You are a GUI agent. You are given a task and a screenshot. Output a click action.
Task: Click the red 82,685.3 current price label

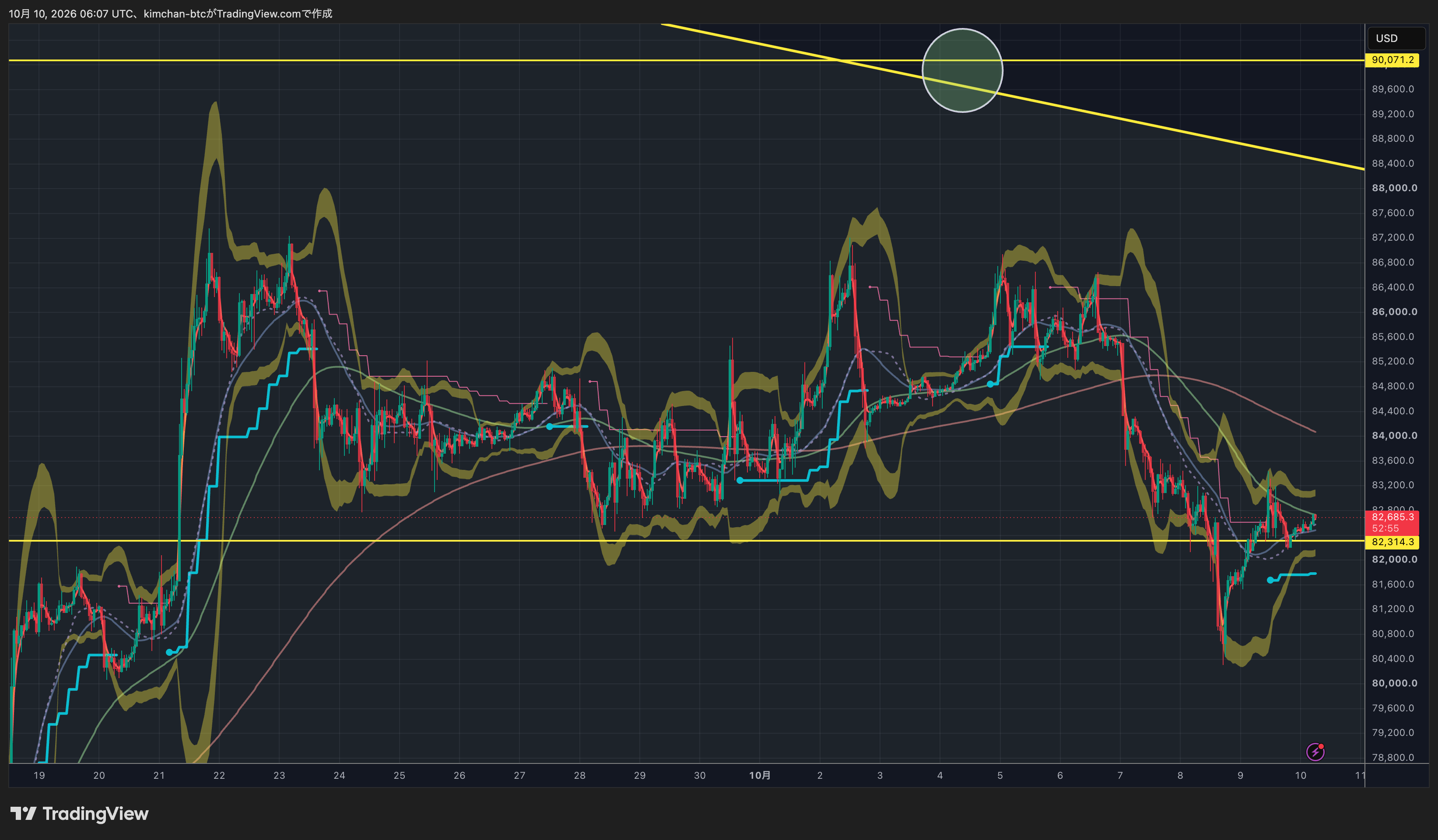click(x=1392, y=517)
